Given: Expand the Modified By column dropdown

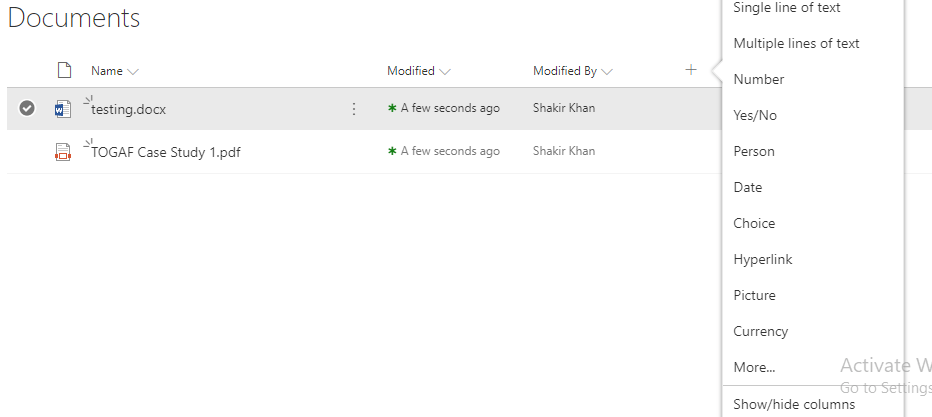Looking at the screenshot, I should 607,72.
